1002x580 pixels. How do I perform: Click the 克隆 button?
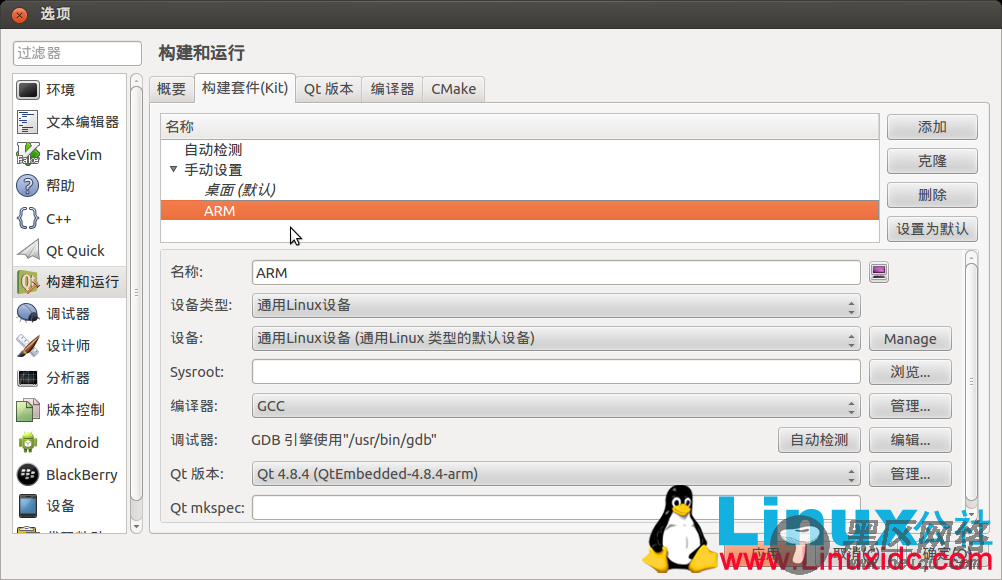point(932,161)
